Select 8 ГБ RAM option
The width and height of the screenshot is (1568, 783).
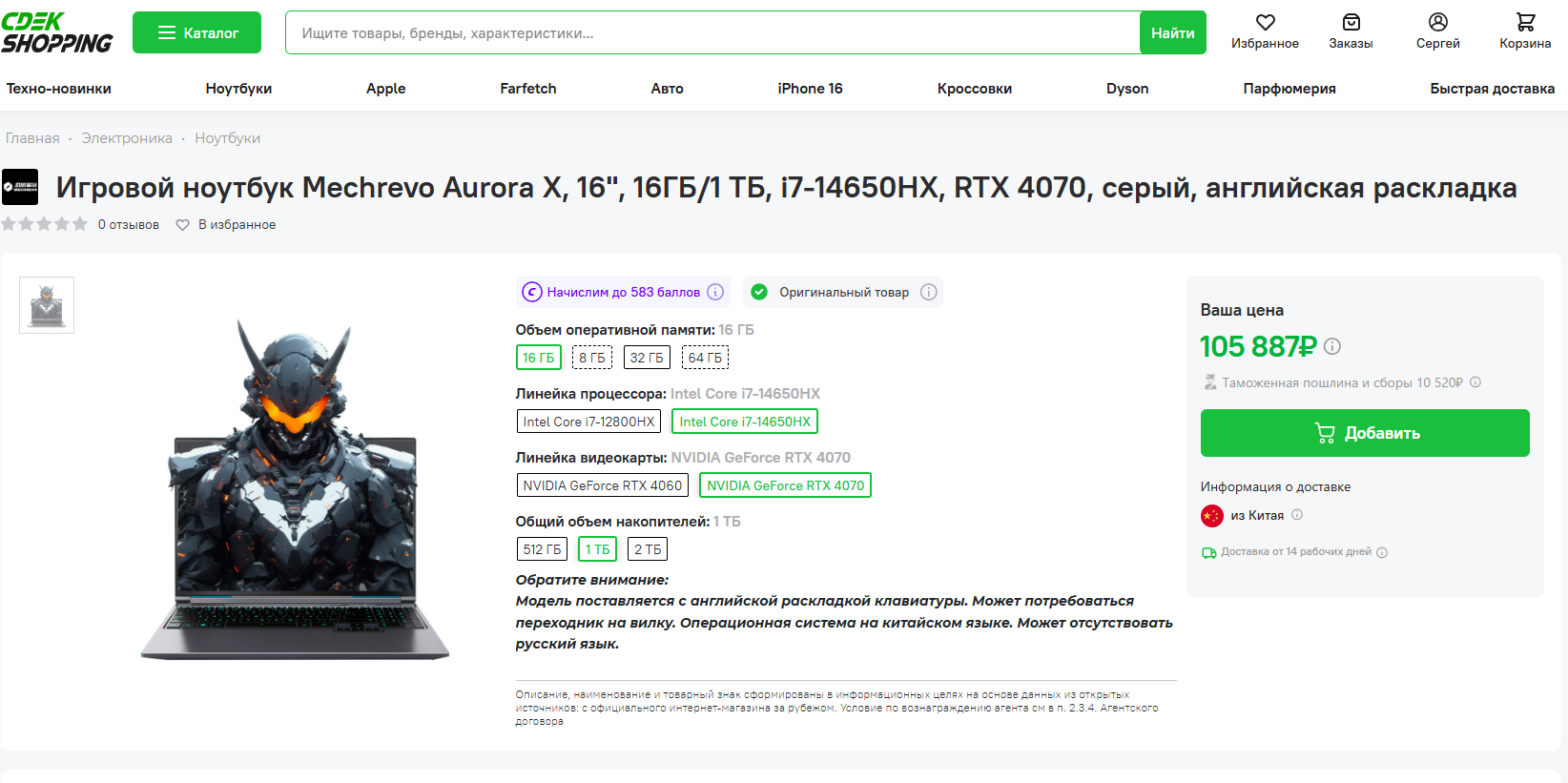click(591, 358)
